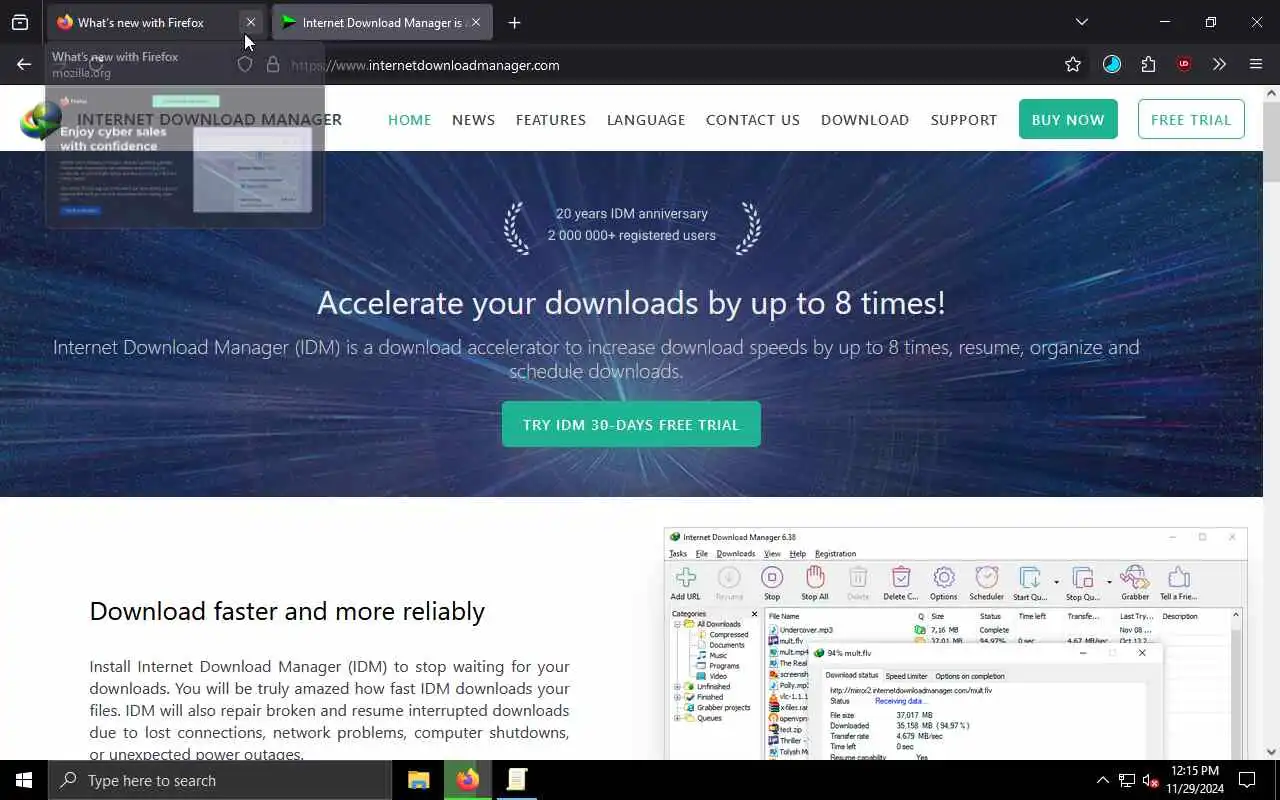Click the tracking protection shield icon
Screen dimensions: 1280x800
(x=245, y=65)
